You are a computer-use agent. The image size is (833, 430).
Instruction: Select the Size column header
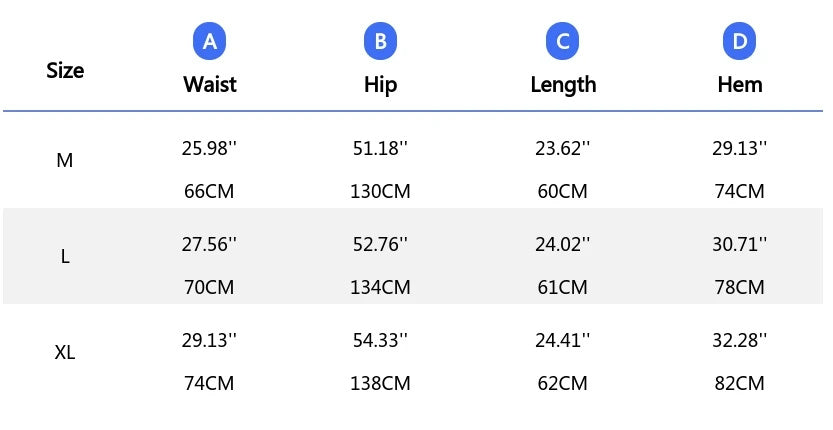point(65,71)
